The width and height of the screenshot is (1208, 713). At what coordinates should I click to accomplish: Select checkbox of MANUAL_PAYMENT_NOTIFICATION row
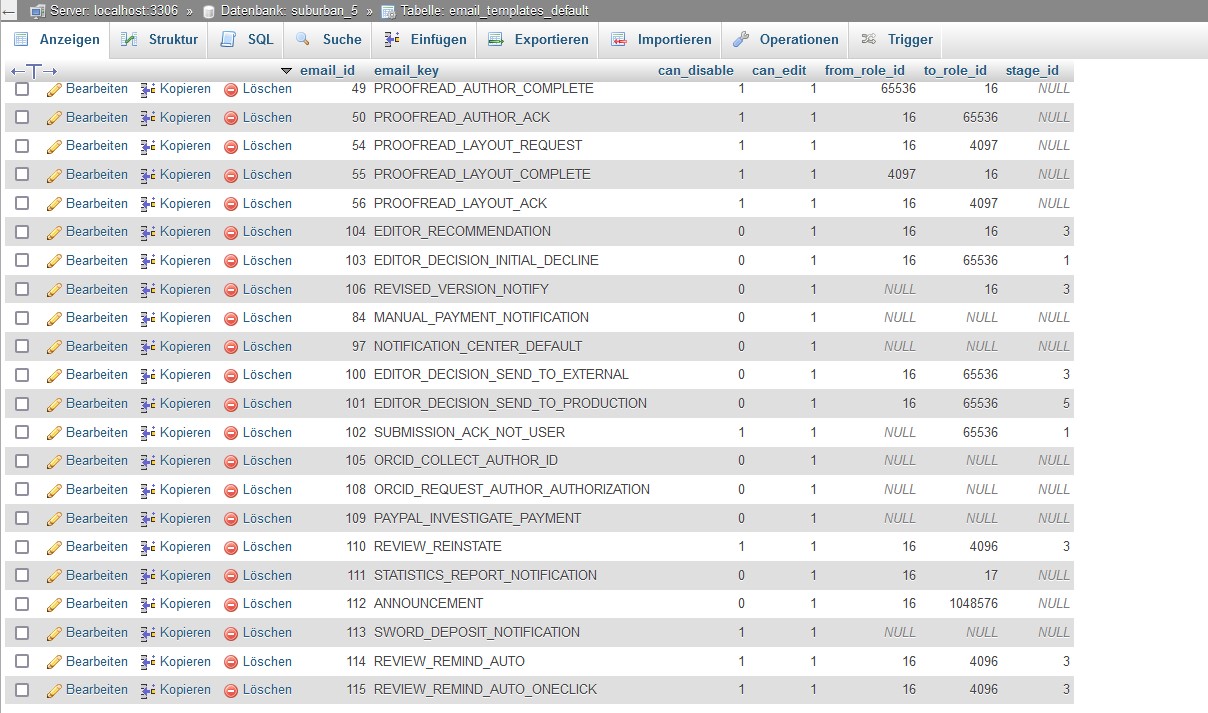tap(22, 318)
